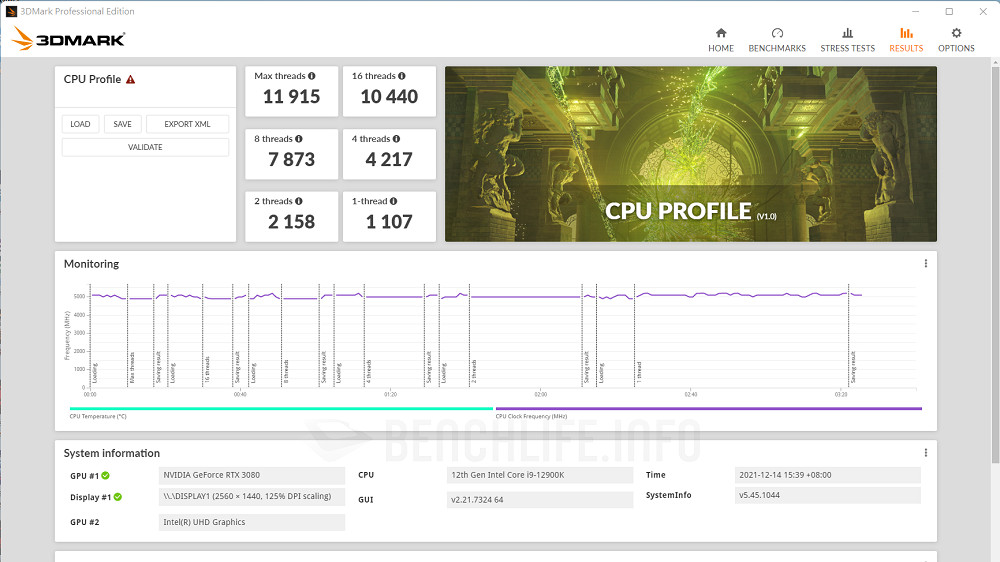Open the OPTIONS tab
1000x562 pixels.
click(956, 40)
